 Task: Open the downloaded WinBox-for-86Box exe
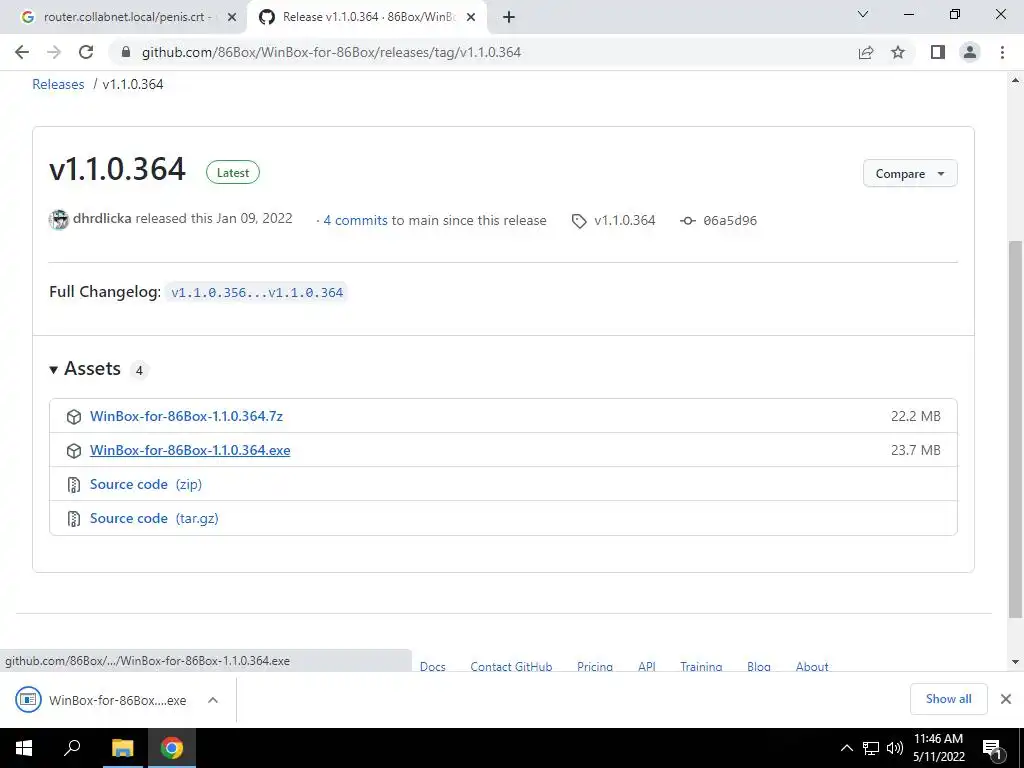[101, 700]
